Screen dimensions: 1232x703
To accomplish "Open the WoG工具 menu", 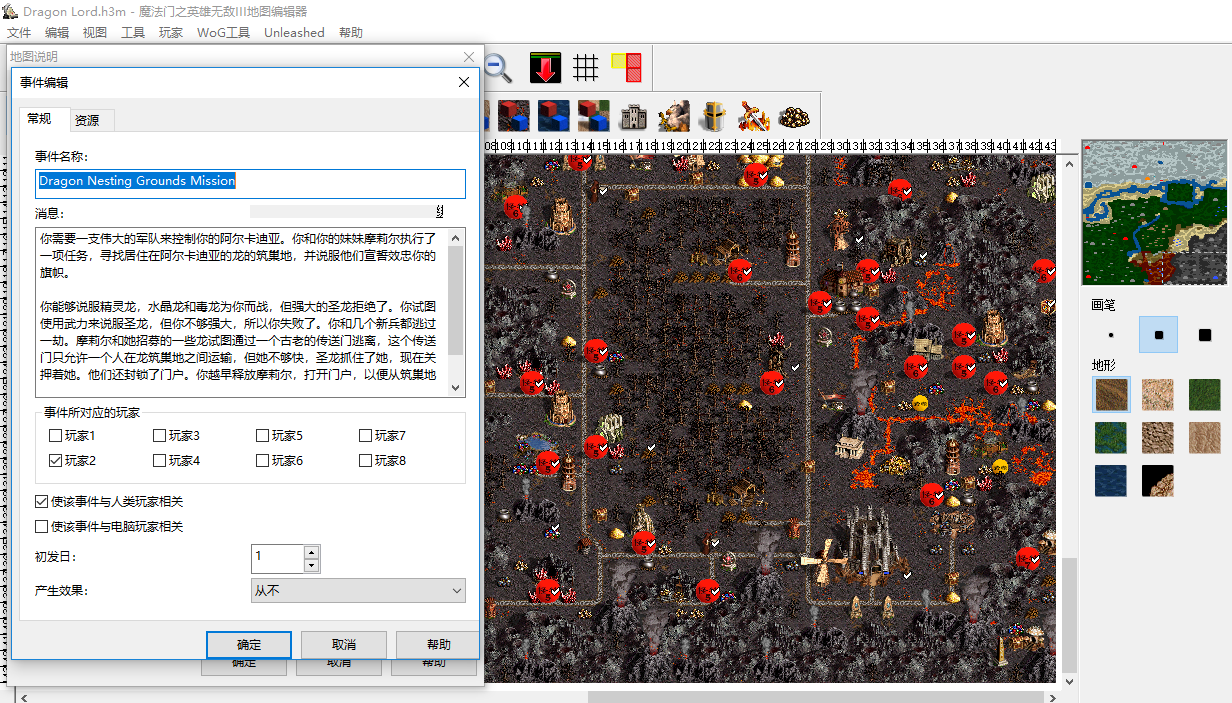I will click(x=223, y=33).
